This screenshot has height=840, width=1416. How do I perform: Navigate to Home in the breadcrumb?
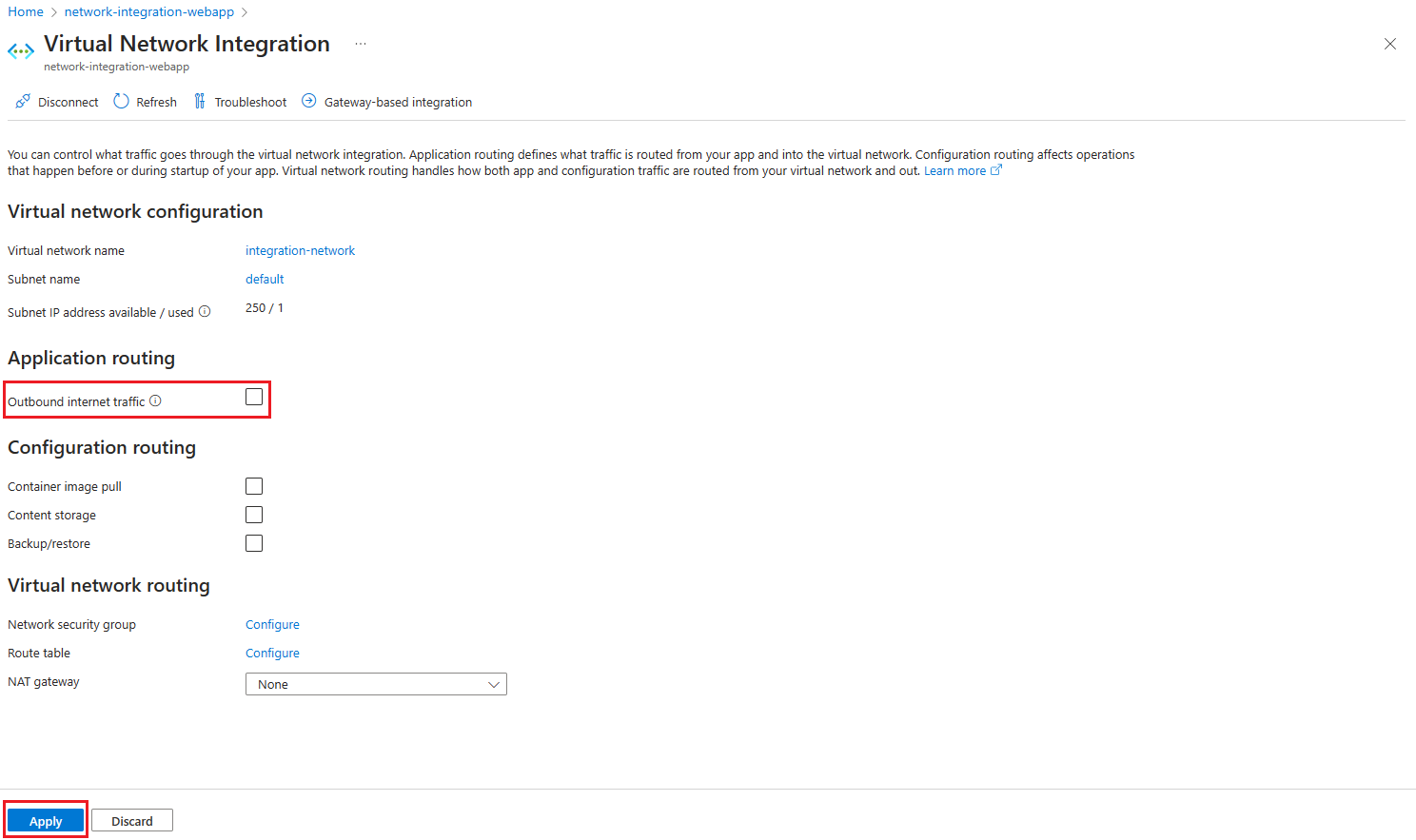[x=24, y=10]
